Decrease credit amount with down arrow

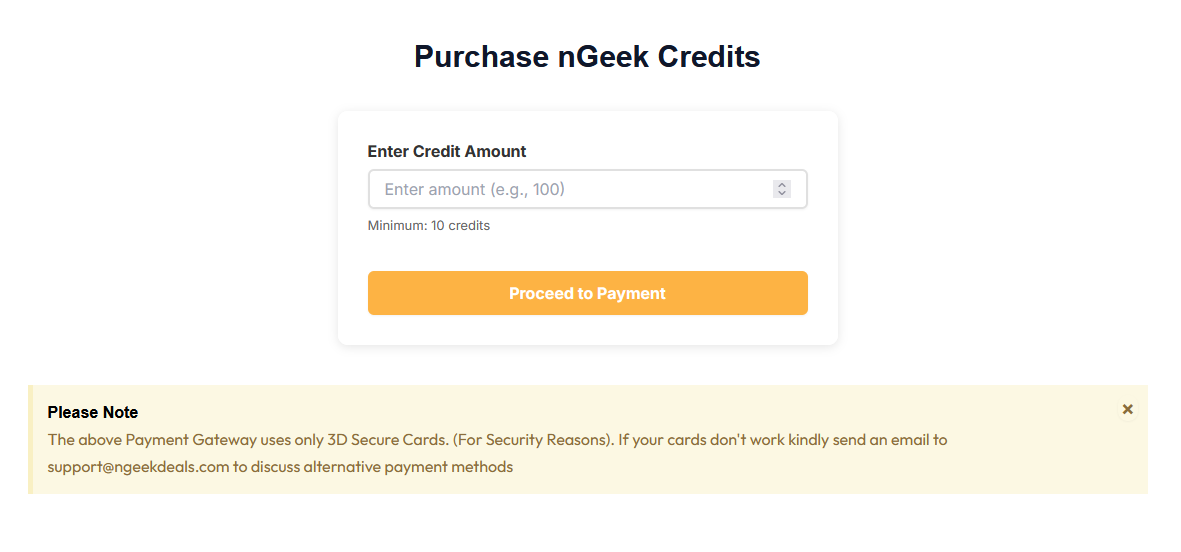click(x=782, y=193)
